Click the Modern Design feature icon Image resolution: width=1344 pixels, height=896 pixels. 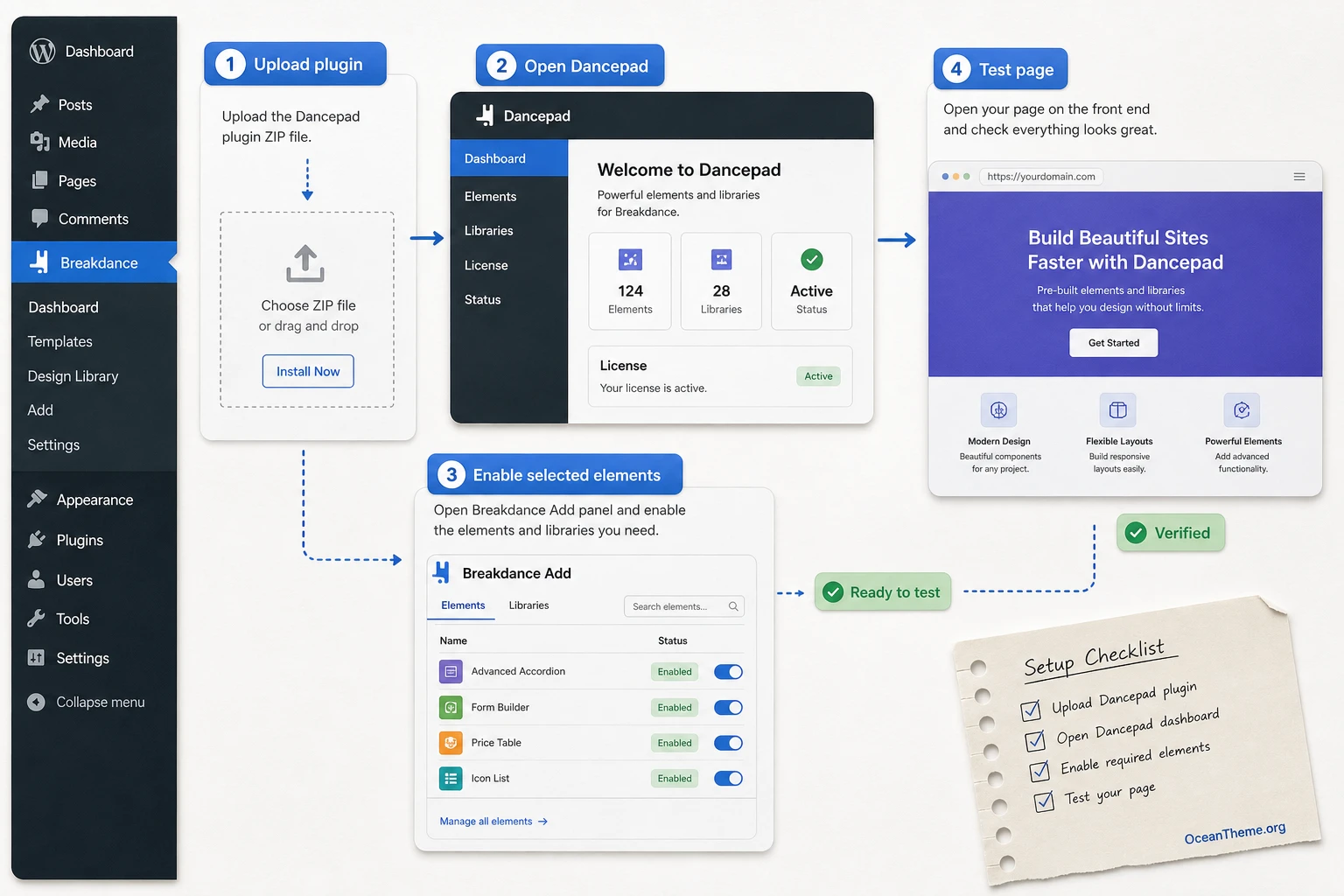click(998, 410)
